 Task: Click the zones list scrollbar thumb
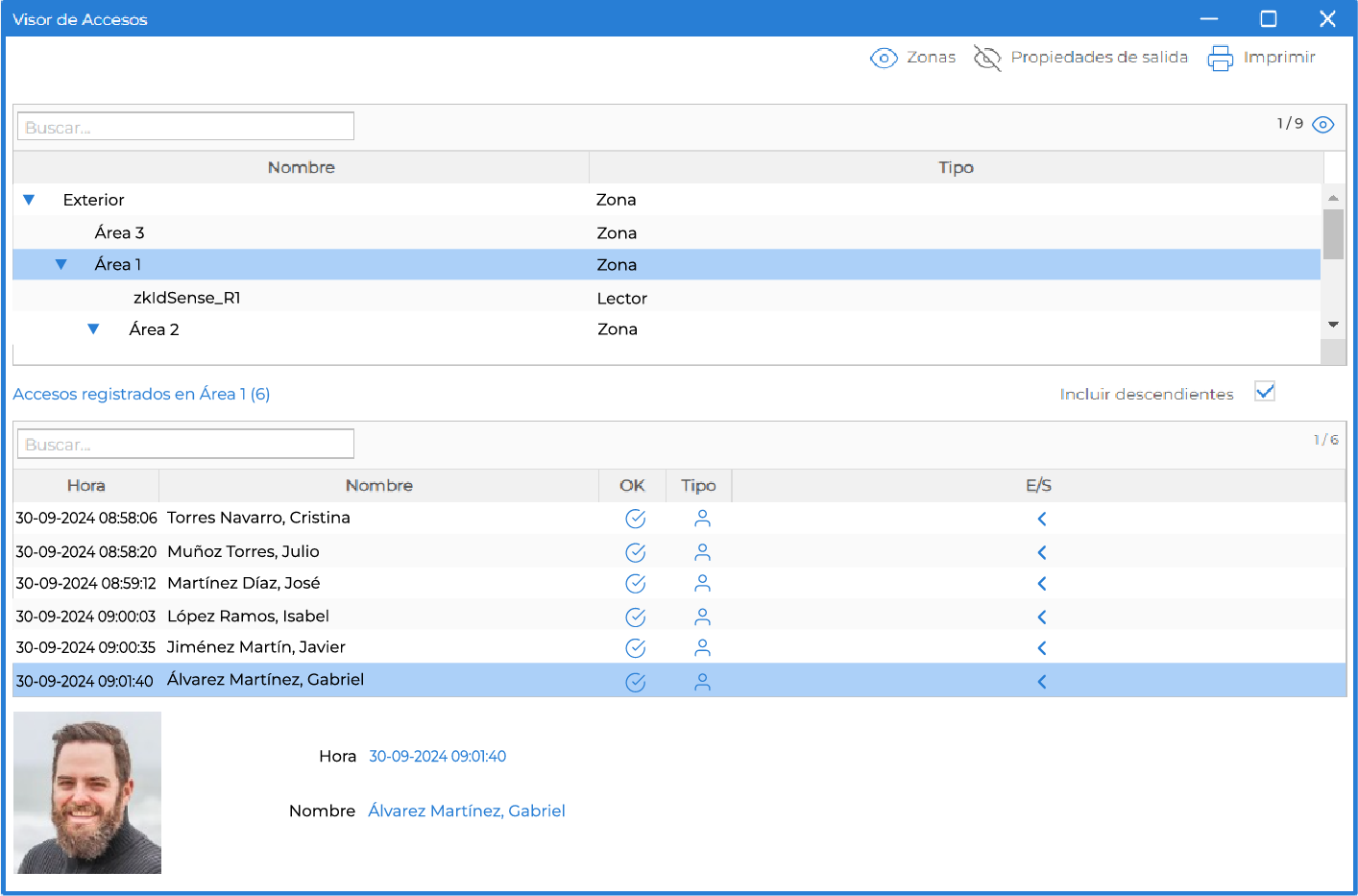point(1333,233)
